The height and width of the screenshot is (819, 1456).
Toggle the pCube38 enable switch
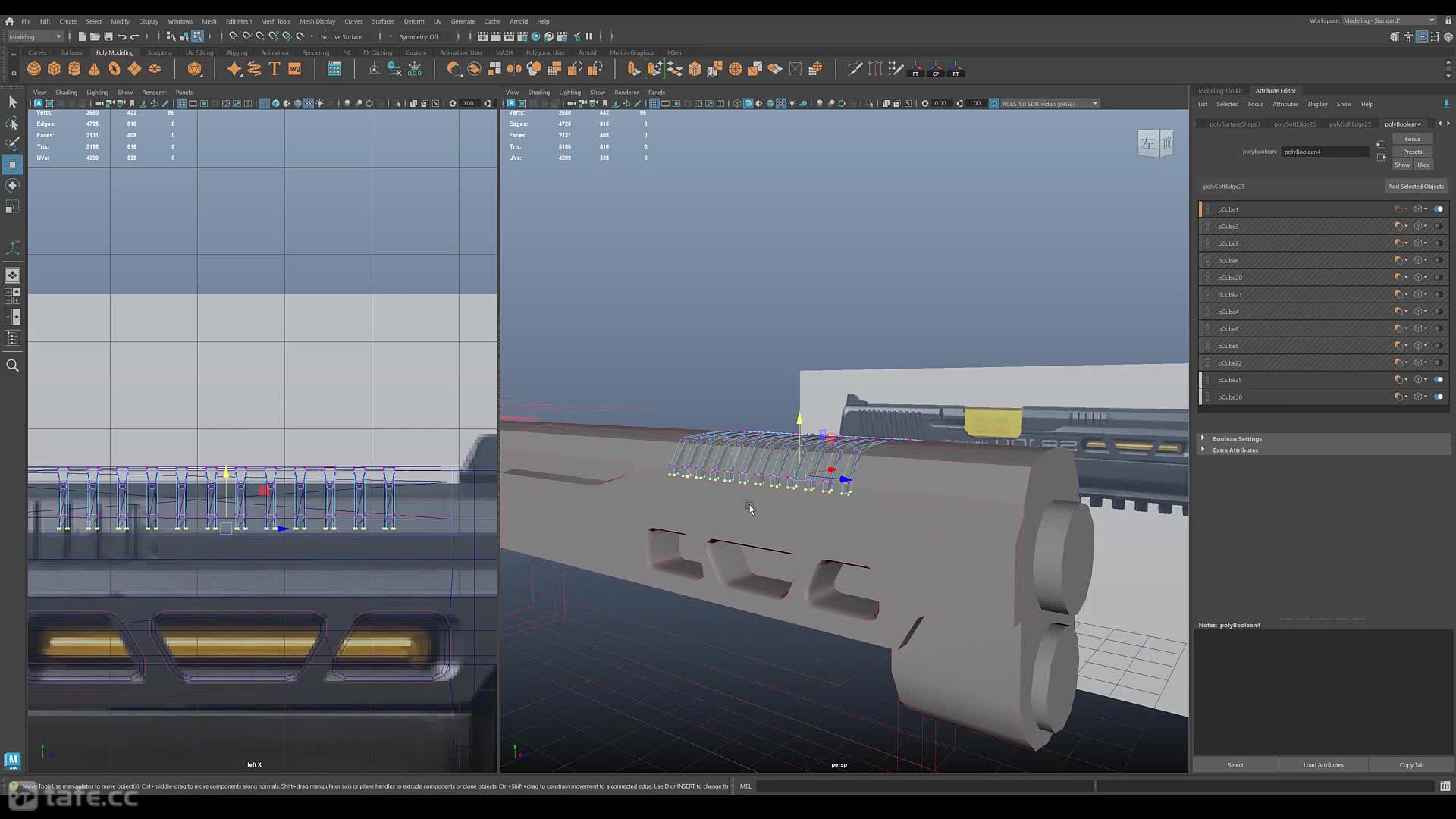click(x=1439, y=397)
